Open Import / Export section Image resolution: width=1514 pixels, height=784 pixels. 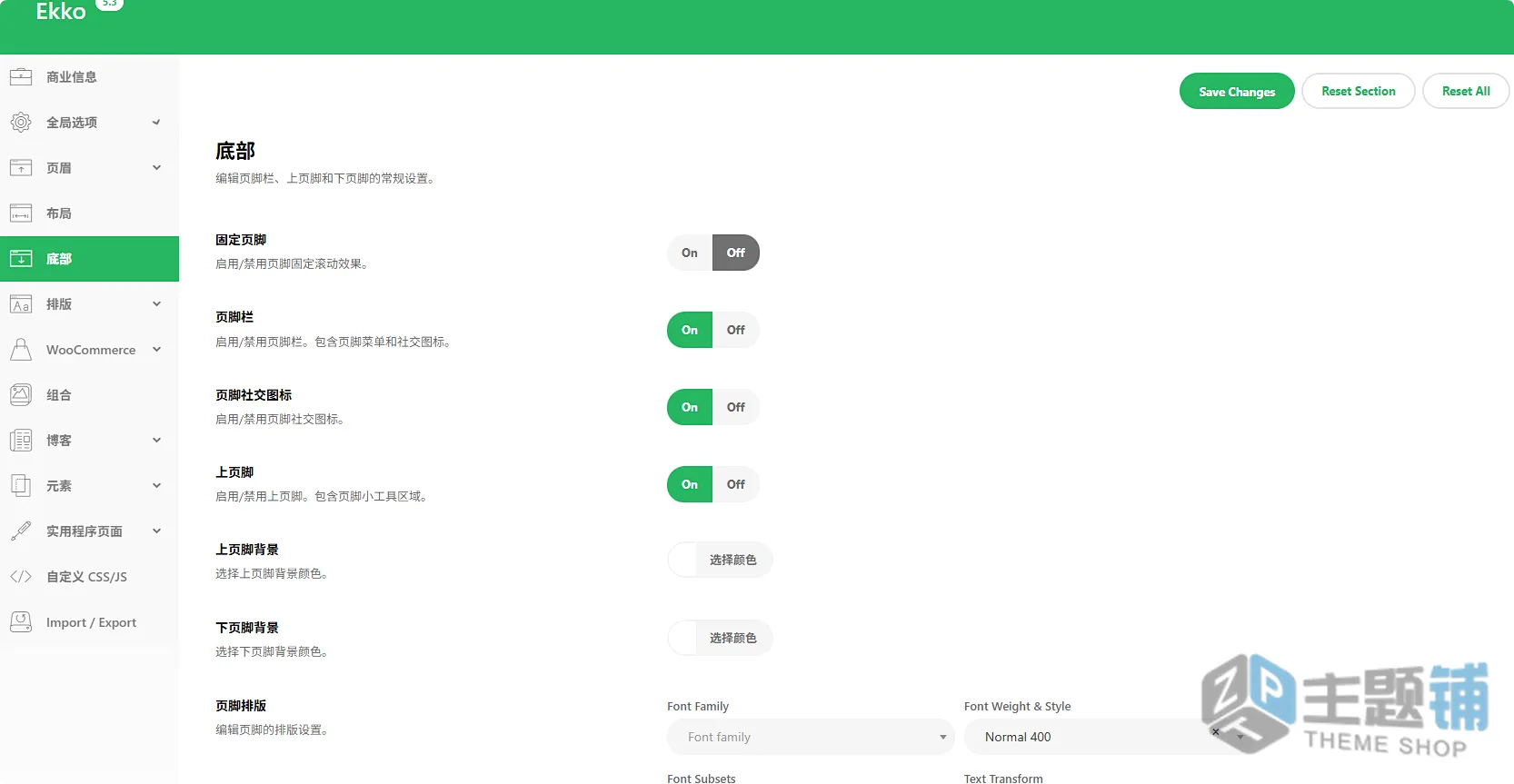89,622
